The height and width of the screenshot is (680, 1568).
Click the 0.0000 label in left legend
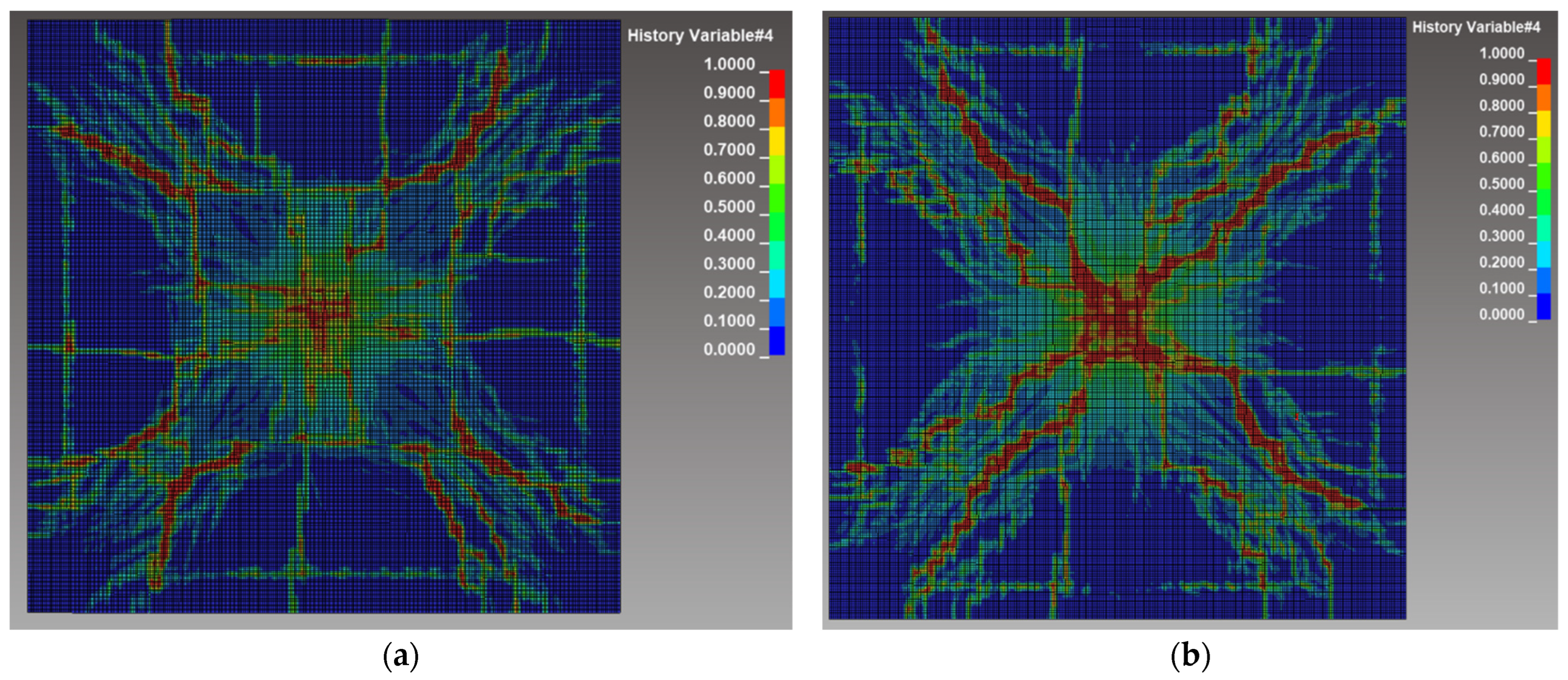pyautogui.click(x=729, y=349)
